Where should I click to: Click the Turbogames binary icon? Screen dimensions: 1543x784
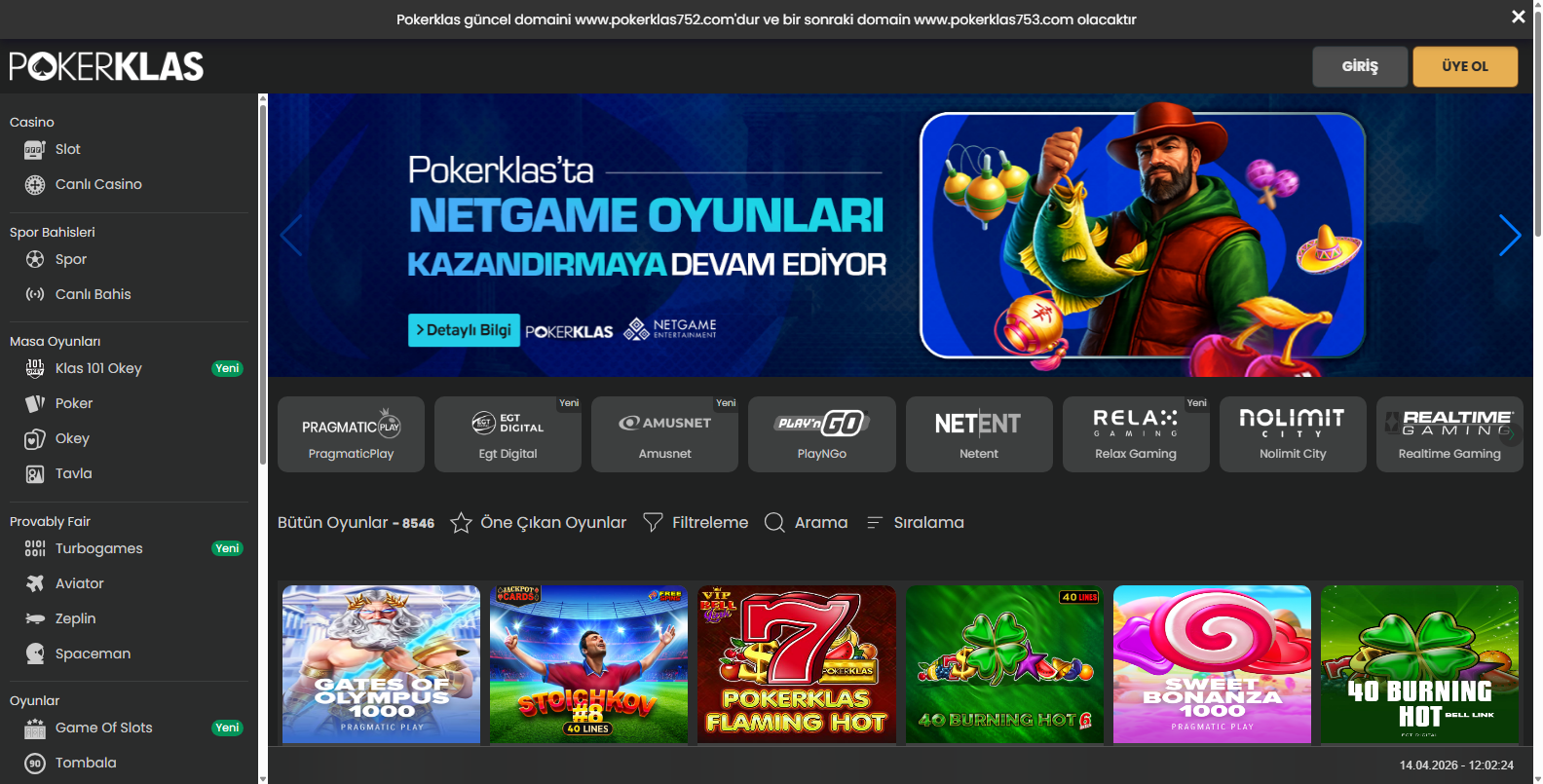(35, 548)
